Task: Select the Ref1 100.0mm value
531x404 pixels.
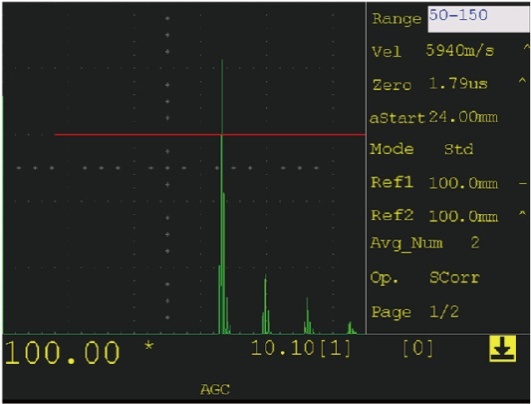Action: click(x=434, y=183)
